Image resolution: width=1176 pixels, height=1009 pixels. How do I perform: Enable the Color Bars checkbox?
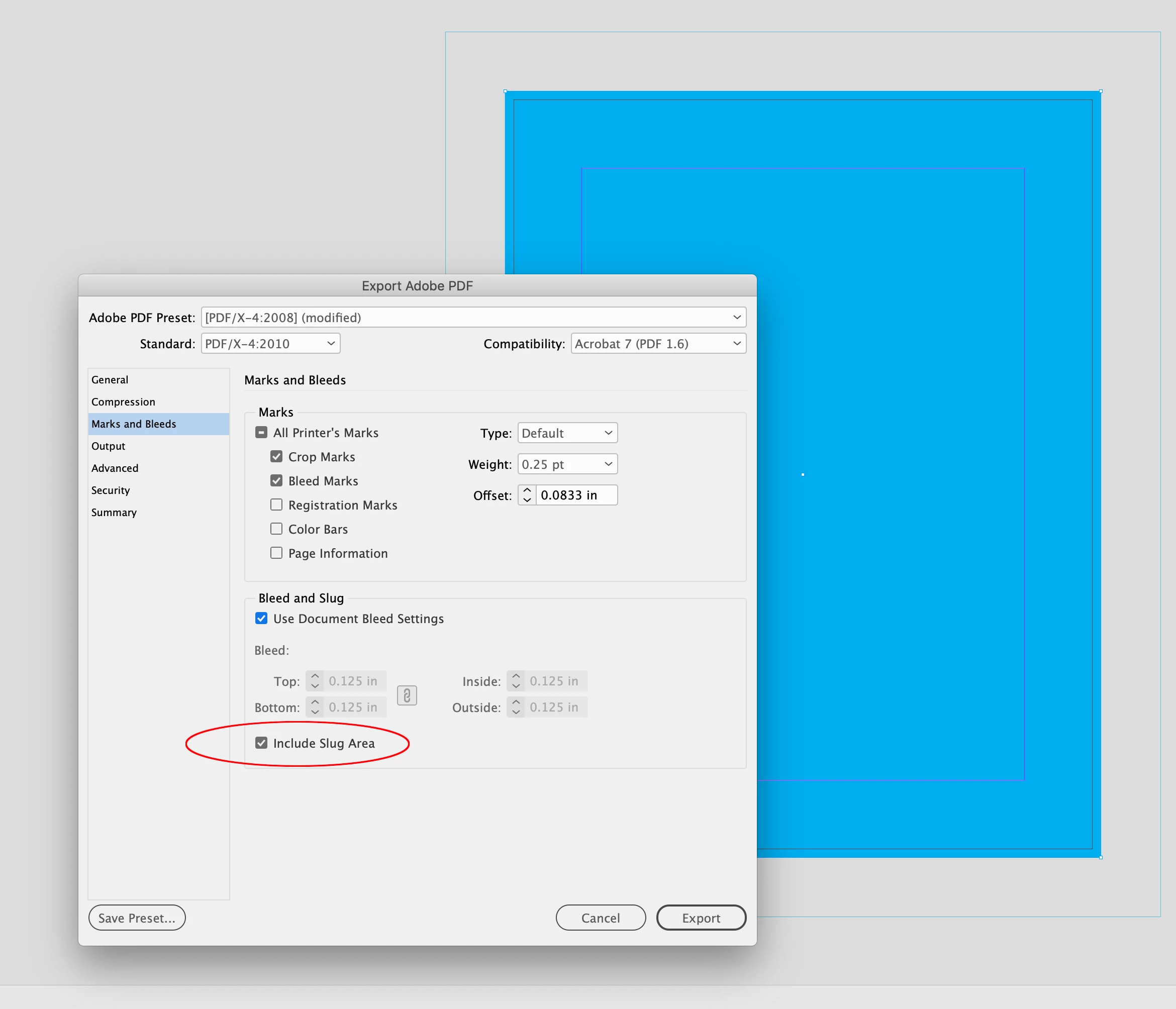(276, 529)
